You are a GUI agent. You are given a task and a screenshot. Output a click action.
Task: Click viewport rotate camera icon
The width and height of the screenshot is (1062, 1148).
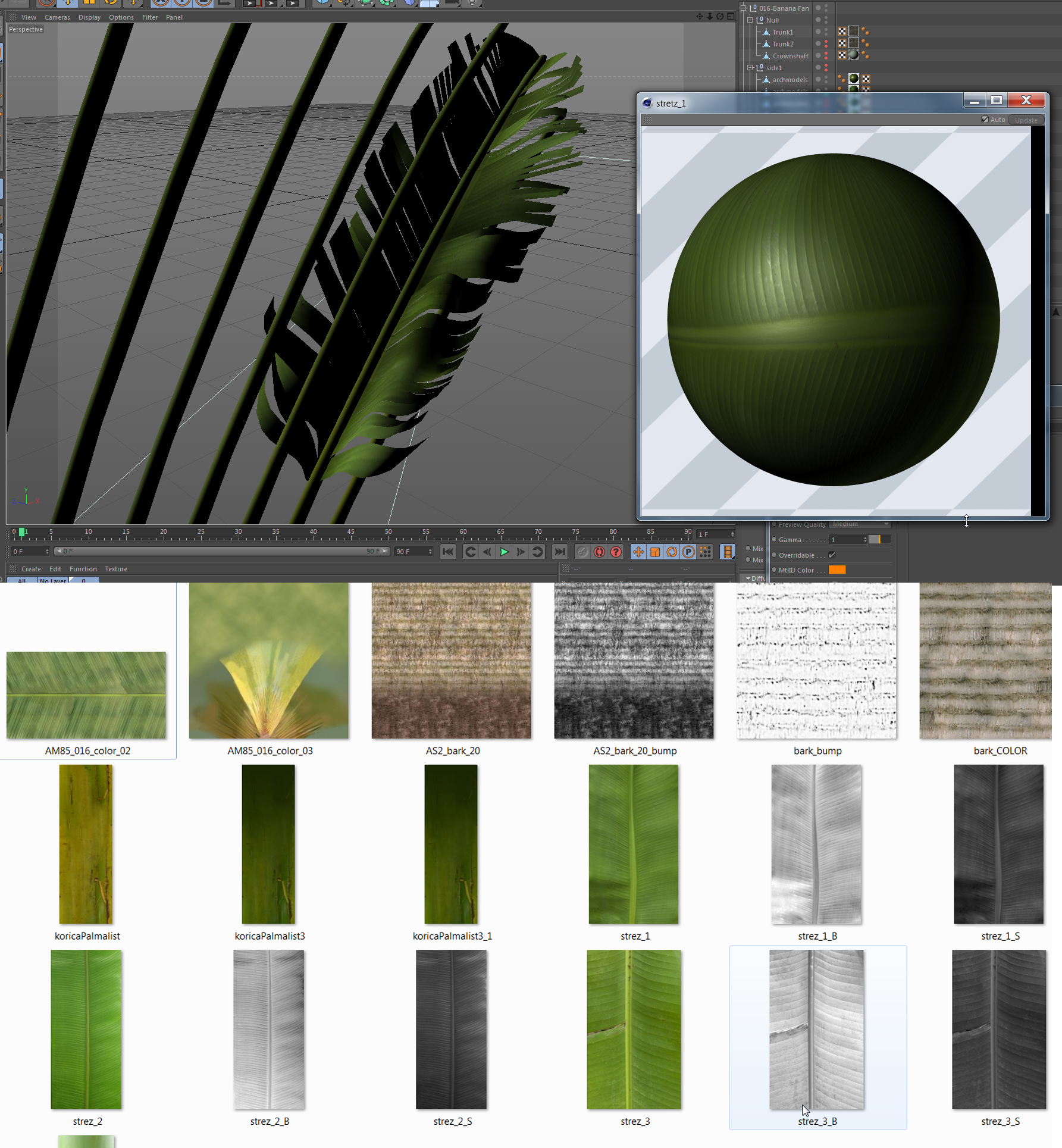click(x=720, y=17)
